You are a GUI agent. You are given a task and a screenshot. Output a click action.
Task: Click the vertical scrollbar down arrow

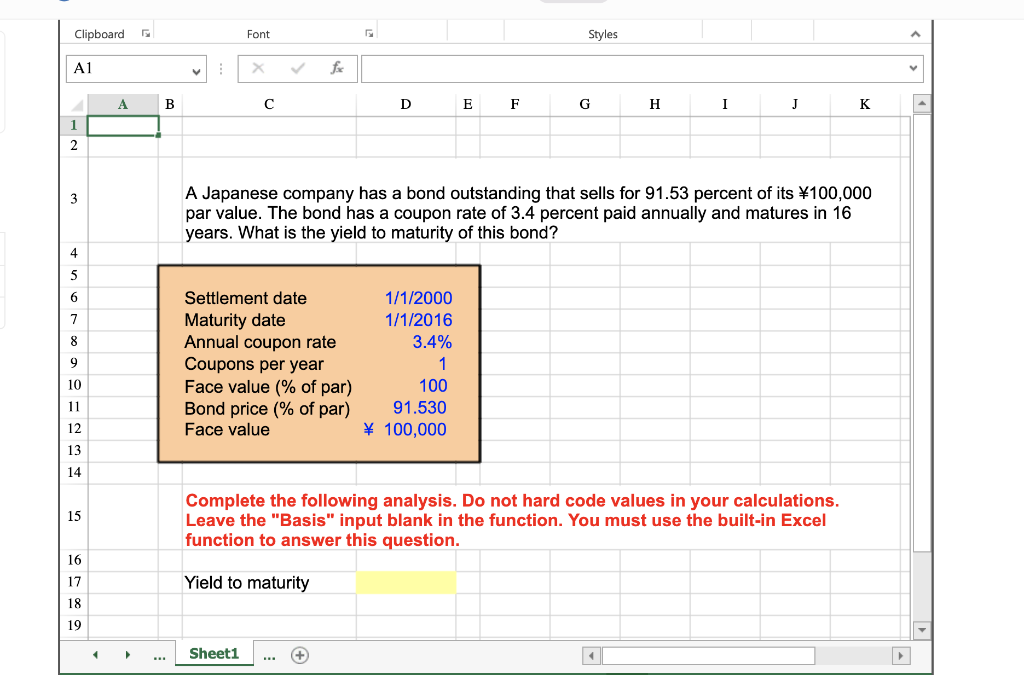click(921, 629)
